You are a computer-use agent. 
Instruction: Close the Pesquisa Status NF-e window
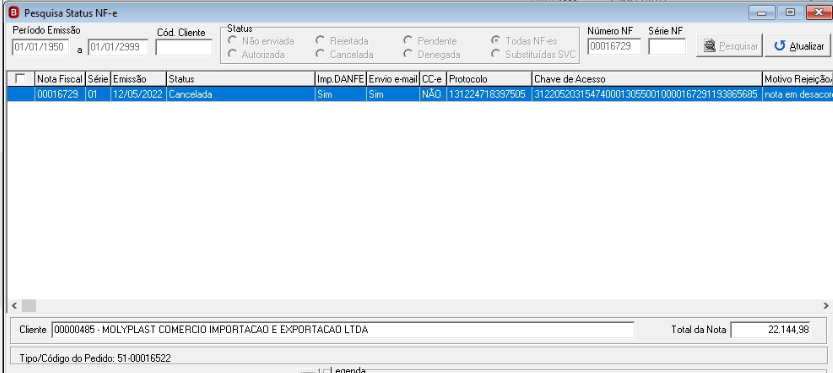coord(819,13)
